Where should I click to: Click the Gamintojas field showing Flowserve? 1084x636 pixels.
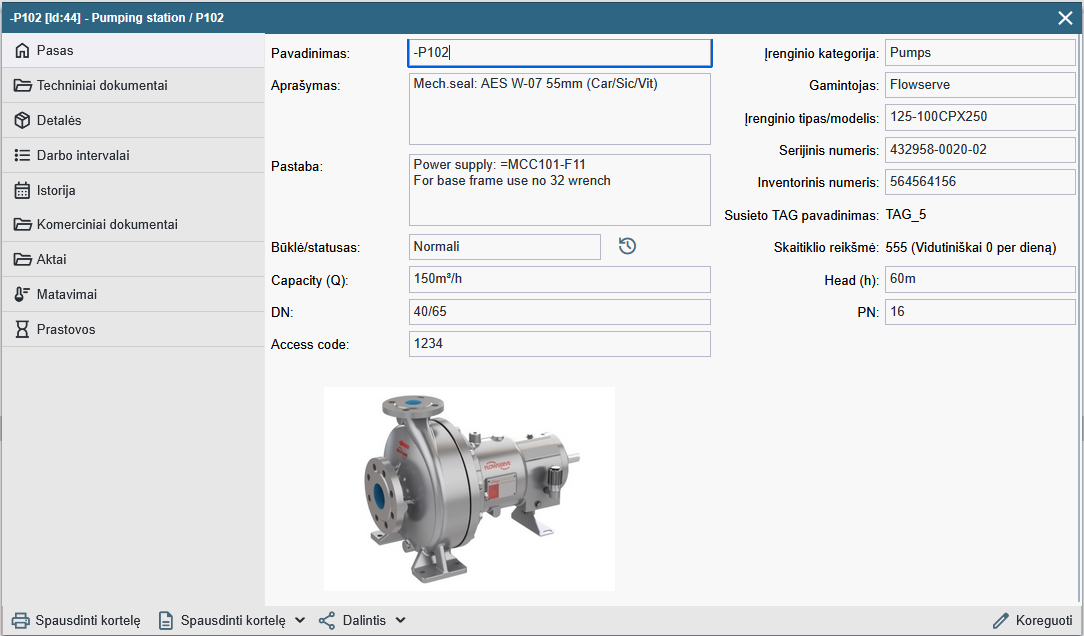tap(980, 85)
